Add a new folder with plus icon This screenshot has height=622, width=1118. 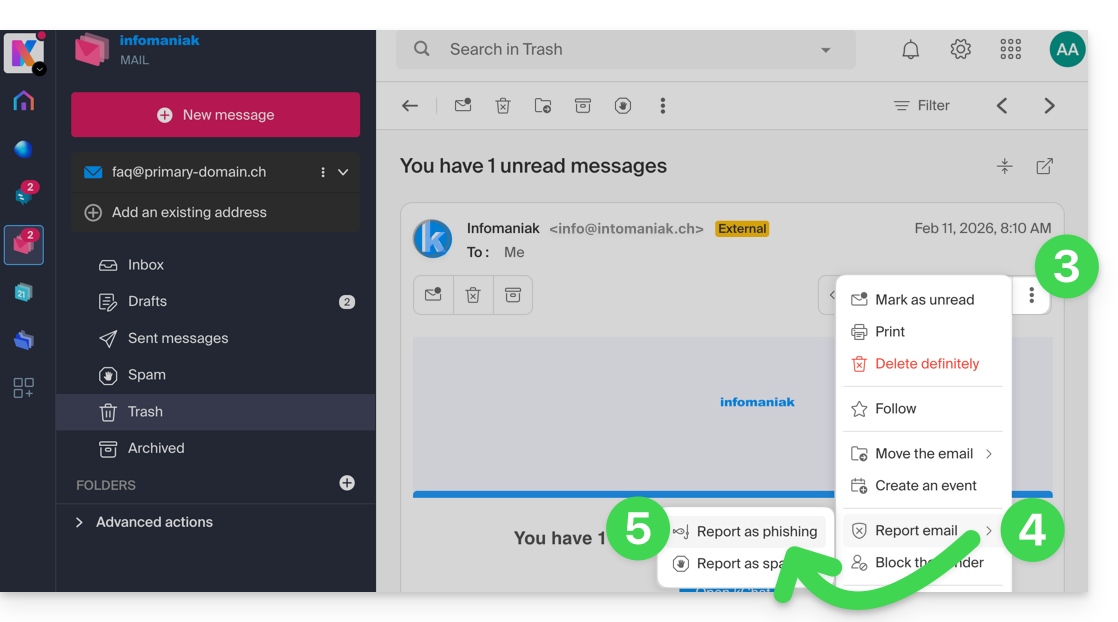click(x=347, y=483)
